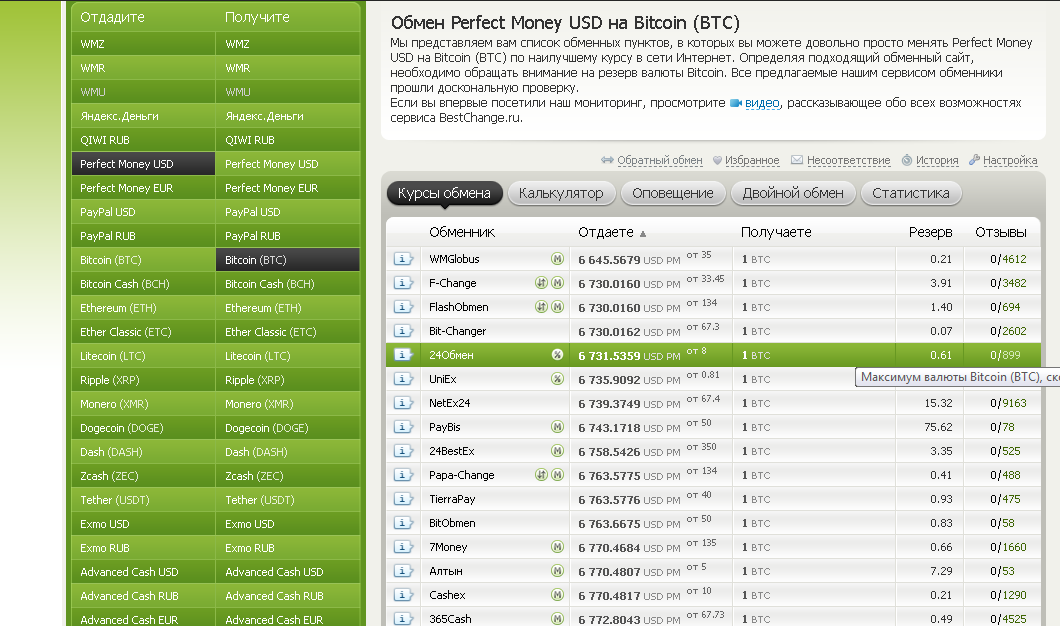Choose Litecoin (LTC) in Получите column
Screen dimensions: 1060x626
coord(288,356)
